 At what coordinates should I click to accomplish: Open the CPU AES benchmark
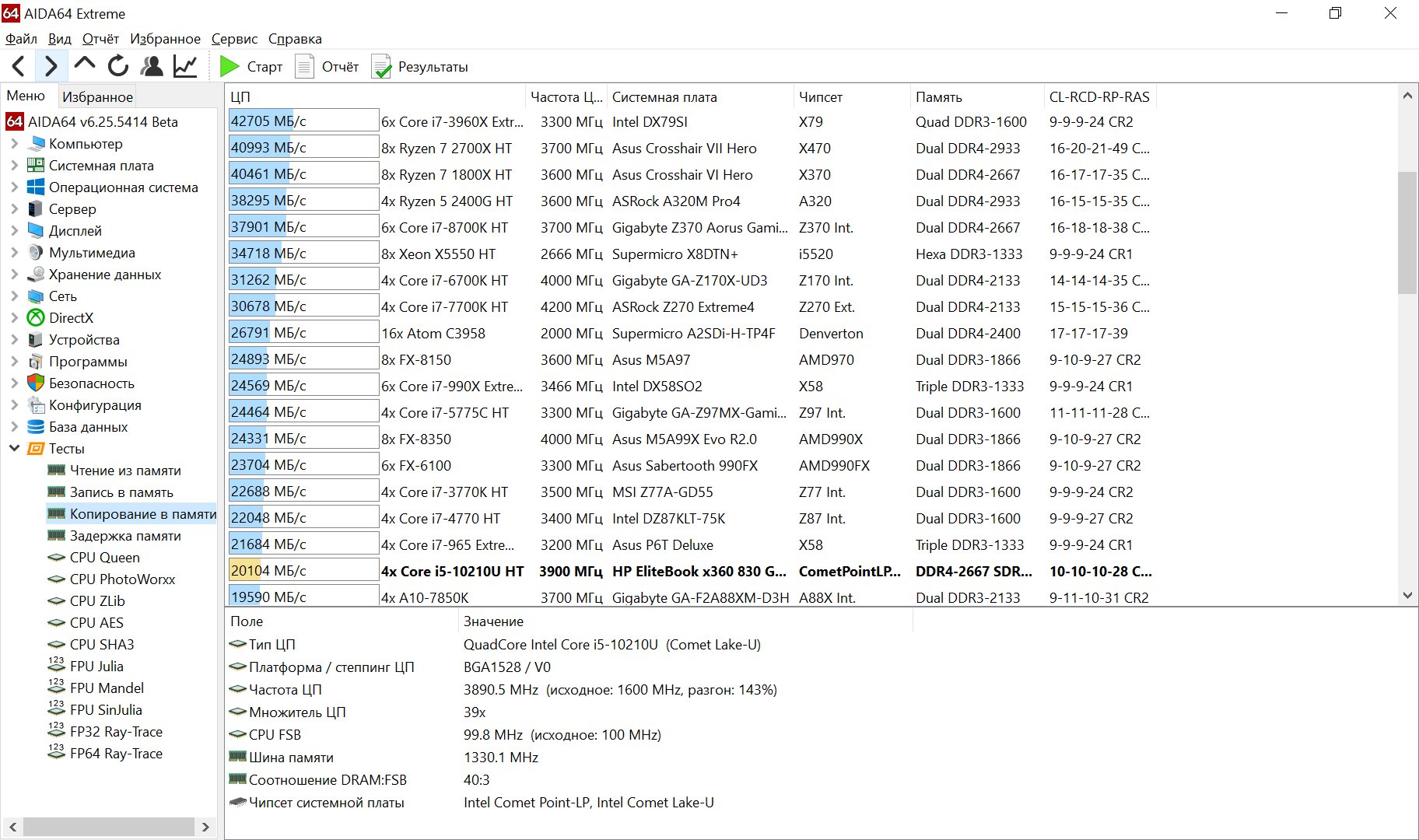[x=96, y=623]
